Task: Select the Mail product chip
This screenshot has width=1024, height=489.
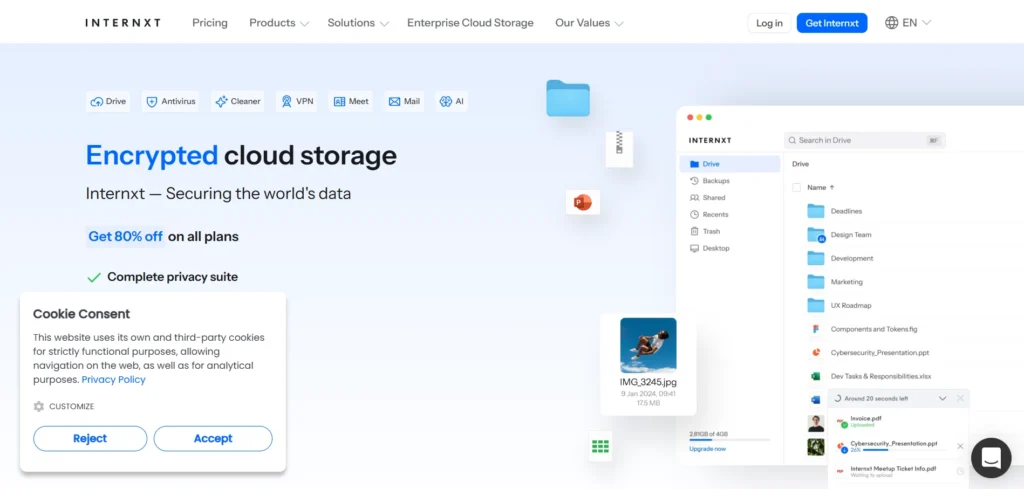Action: tap(404, 101)
